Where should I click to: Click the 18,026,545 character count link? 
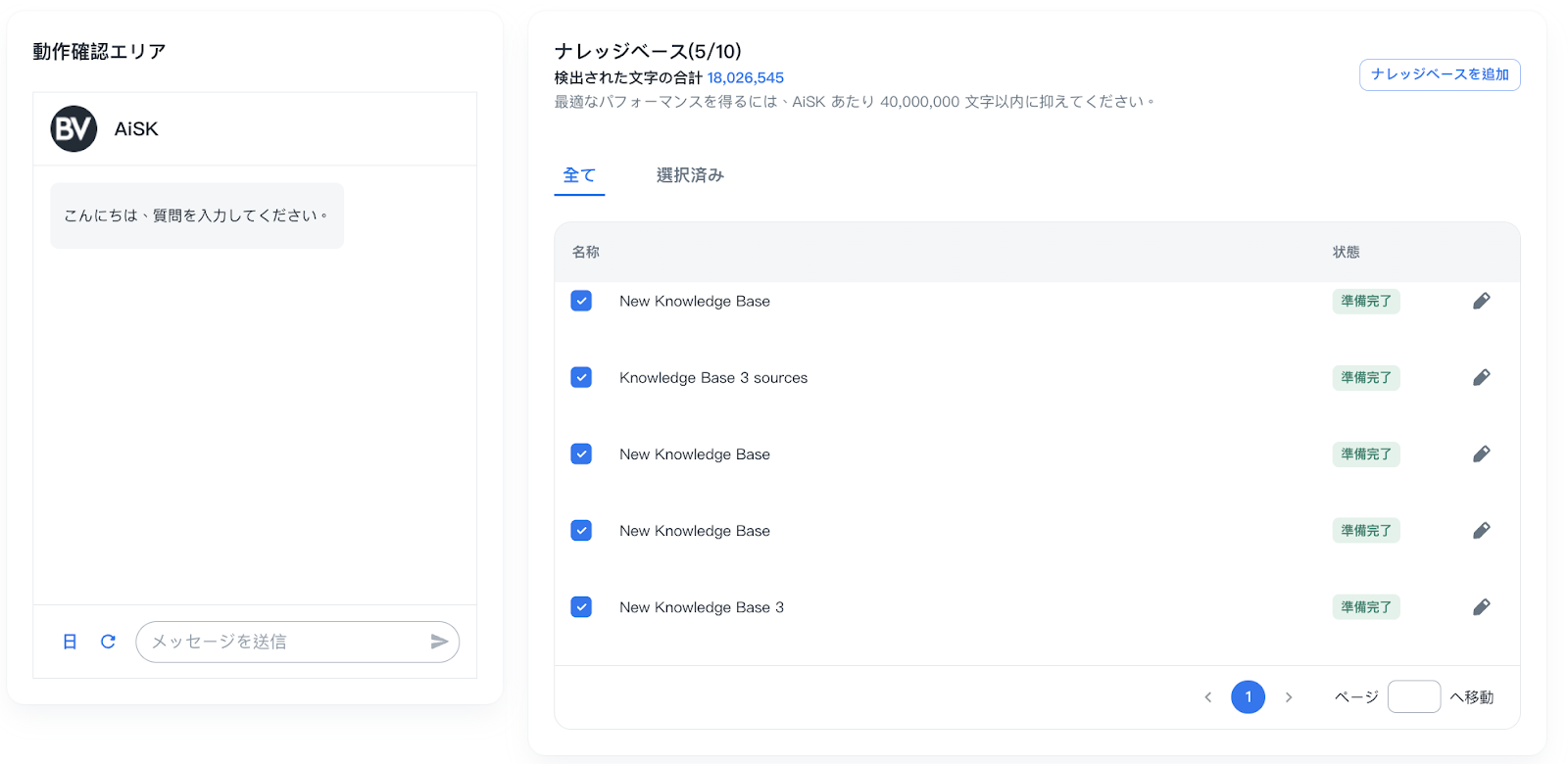[x=745, y=77]
